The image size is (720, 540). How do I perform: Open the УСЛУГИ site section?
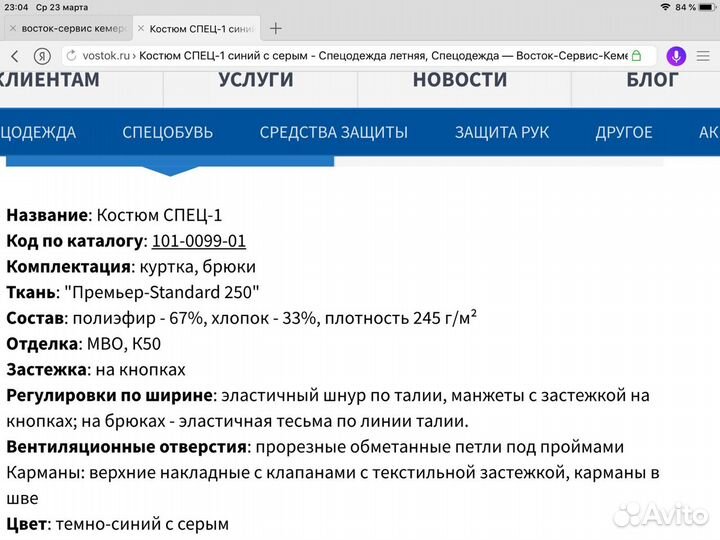point(256,79)
